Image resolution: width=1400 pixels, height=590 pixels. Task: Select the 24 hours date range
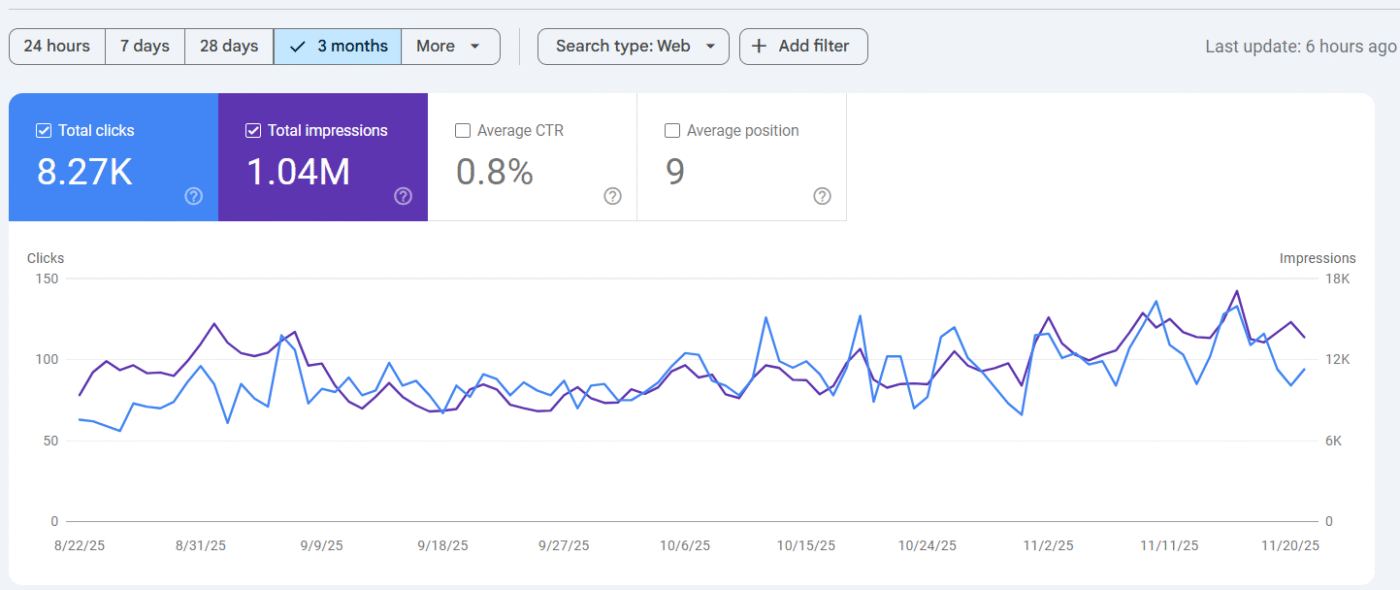coord(57,46)
